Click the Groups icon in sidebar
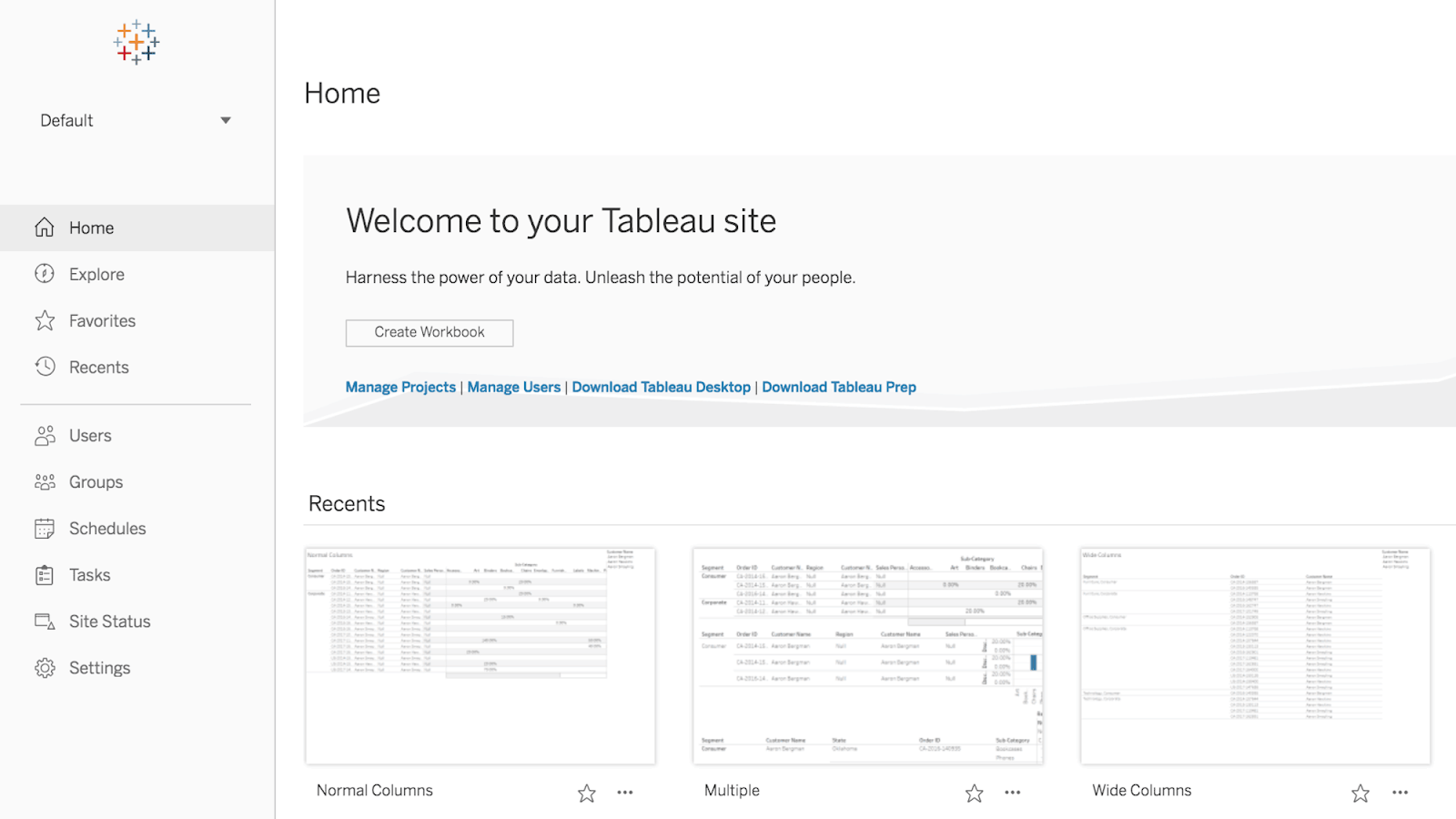The width and height of the screenshot is (1456, 819). click(45, 482)
